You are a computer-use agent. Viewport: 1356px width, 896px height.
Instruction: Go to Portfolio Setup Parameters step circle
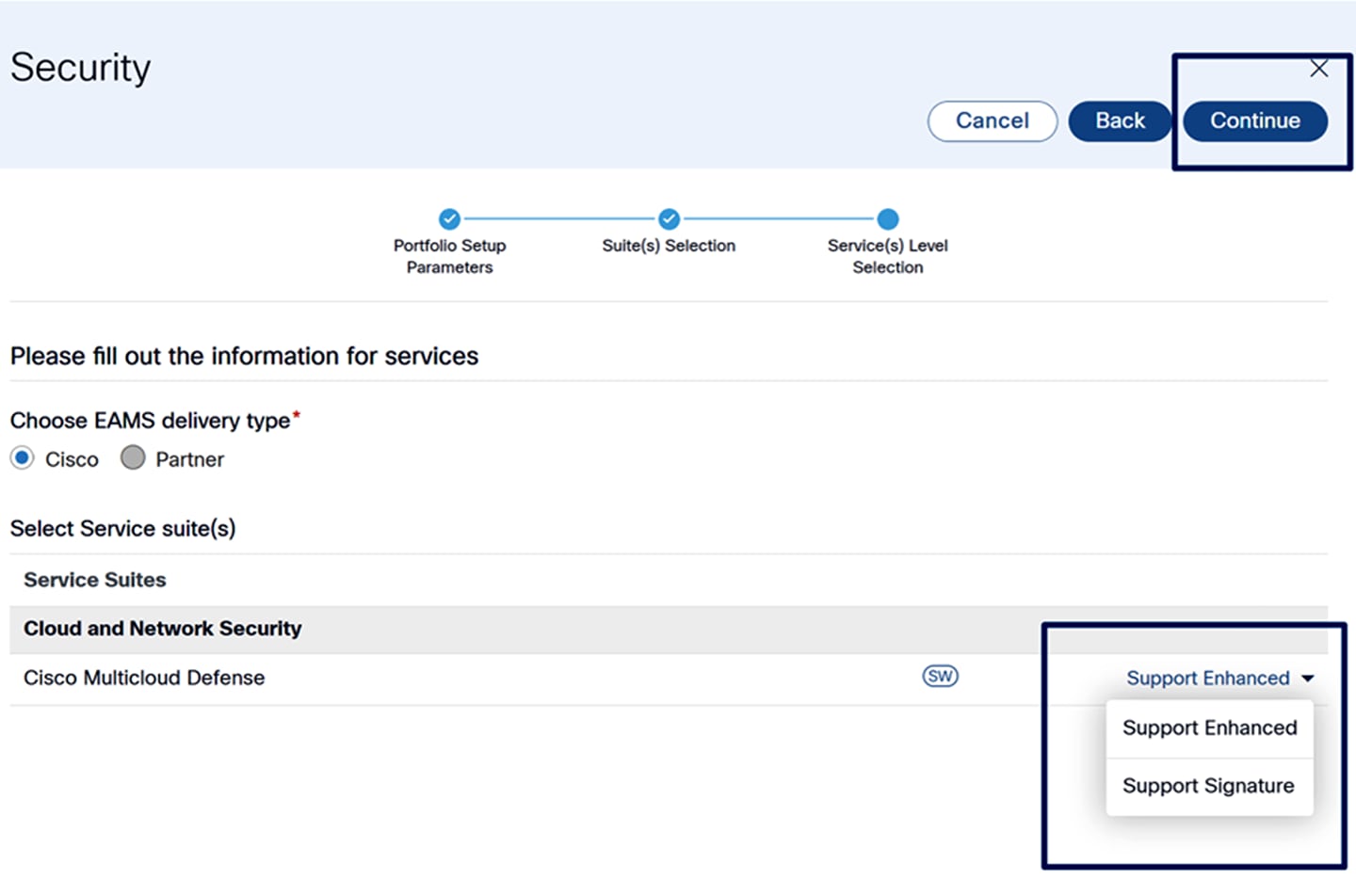coord(450,219)
